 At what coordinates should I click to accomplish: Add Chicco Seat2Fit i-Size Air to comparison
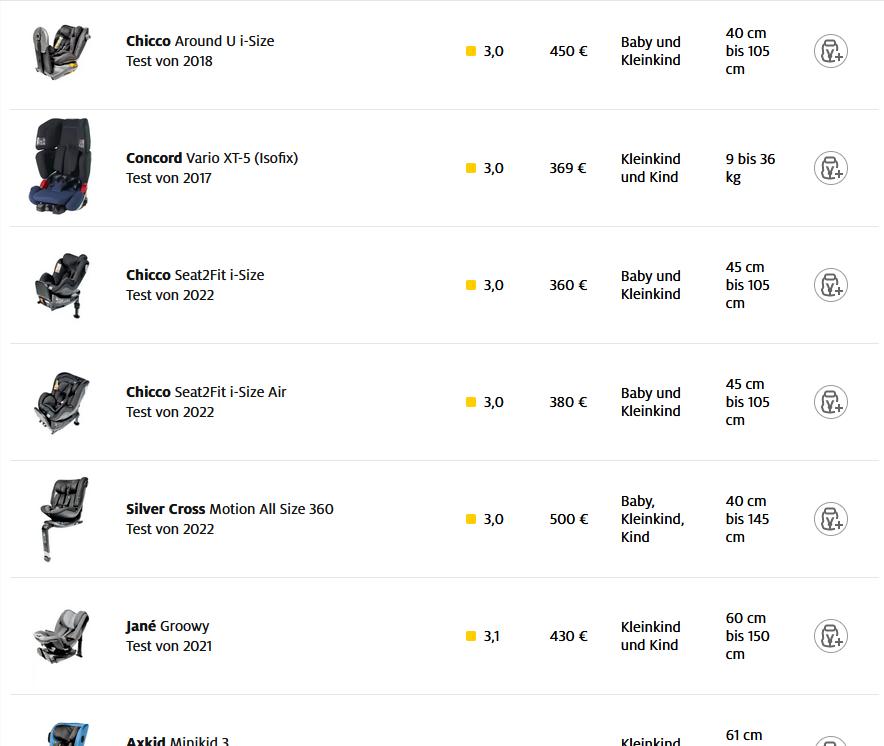[830, 402]
